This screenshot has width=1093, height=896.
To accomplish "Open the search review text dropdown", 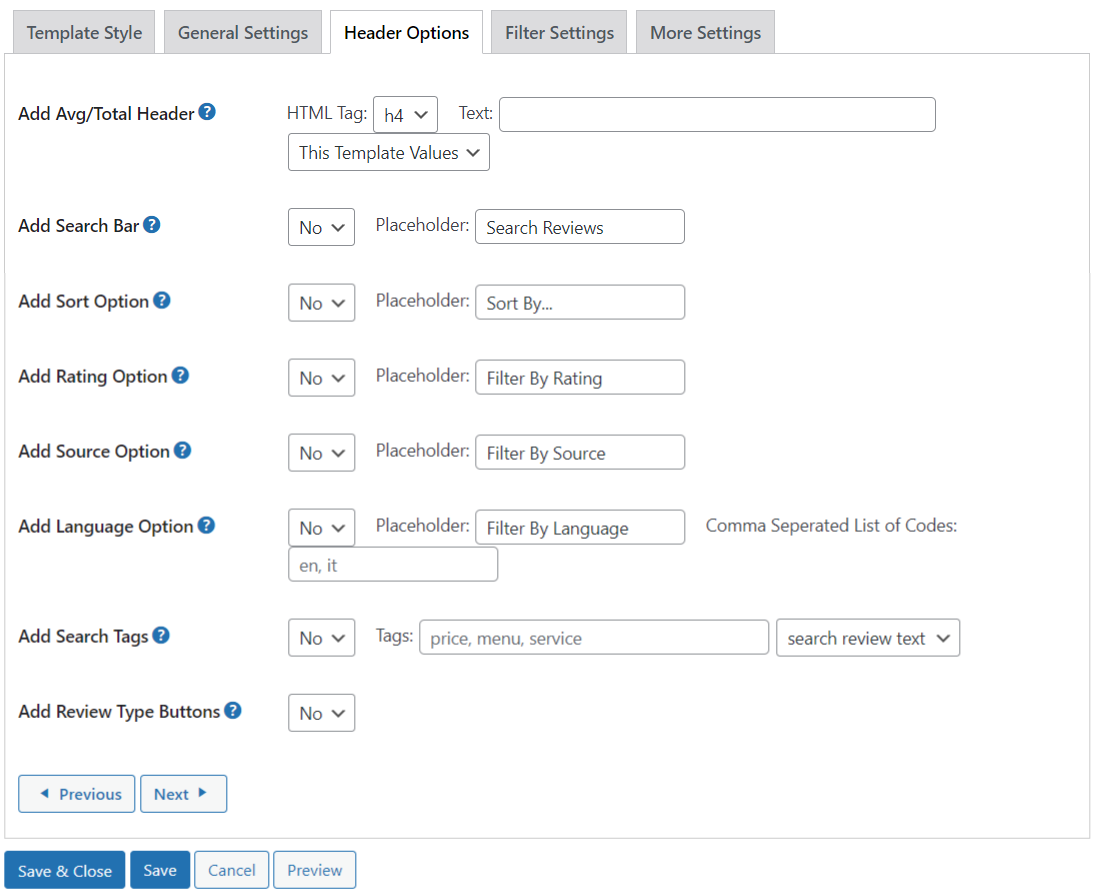I will pos(867,638).
